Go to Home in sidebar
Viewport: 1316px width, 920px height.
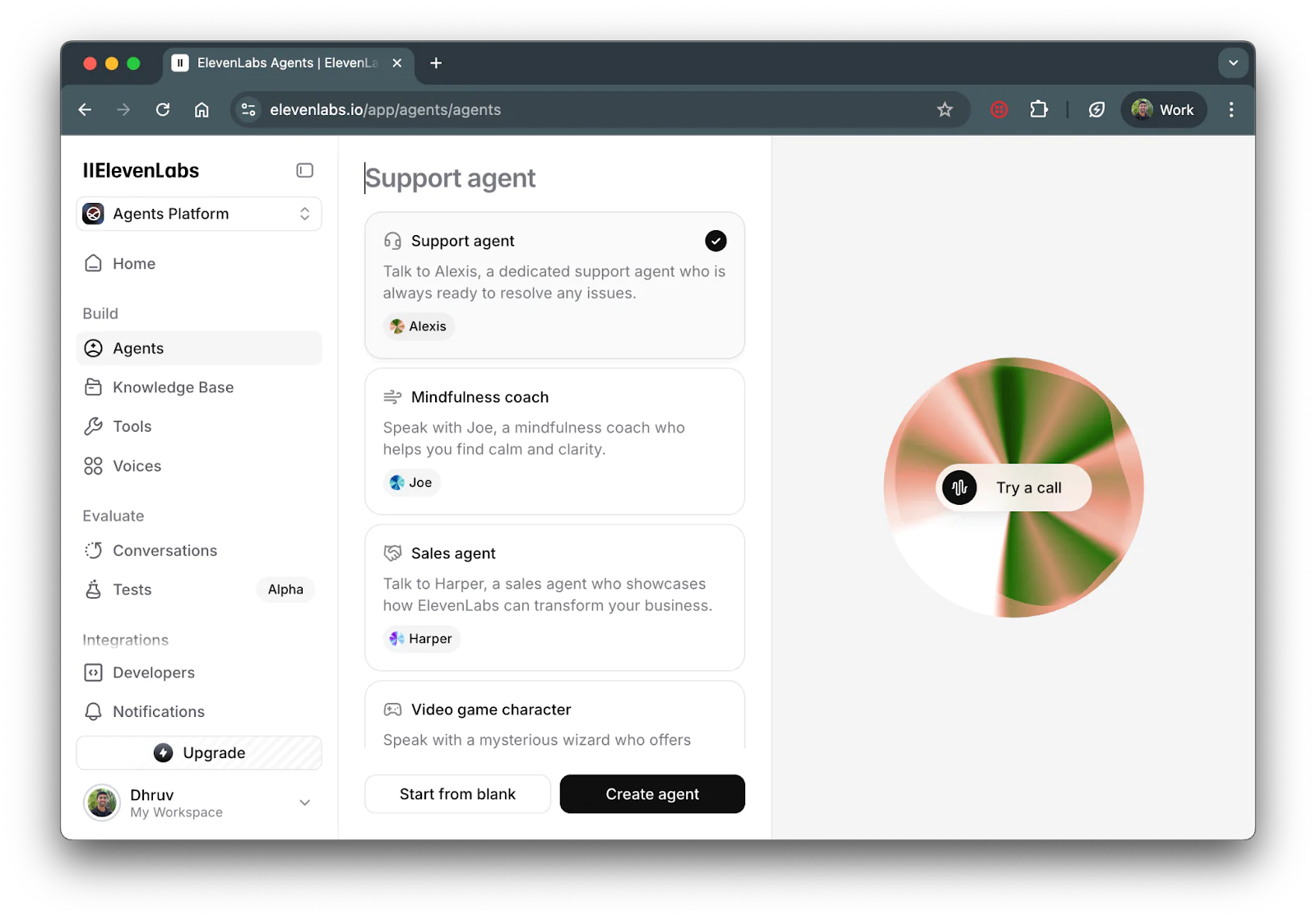tap(134, 264)
